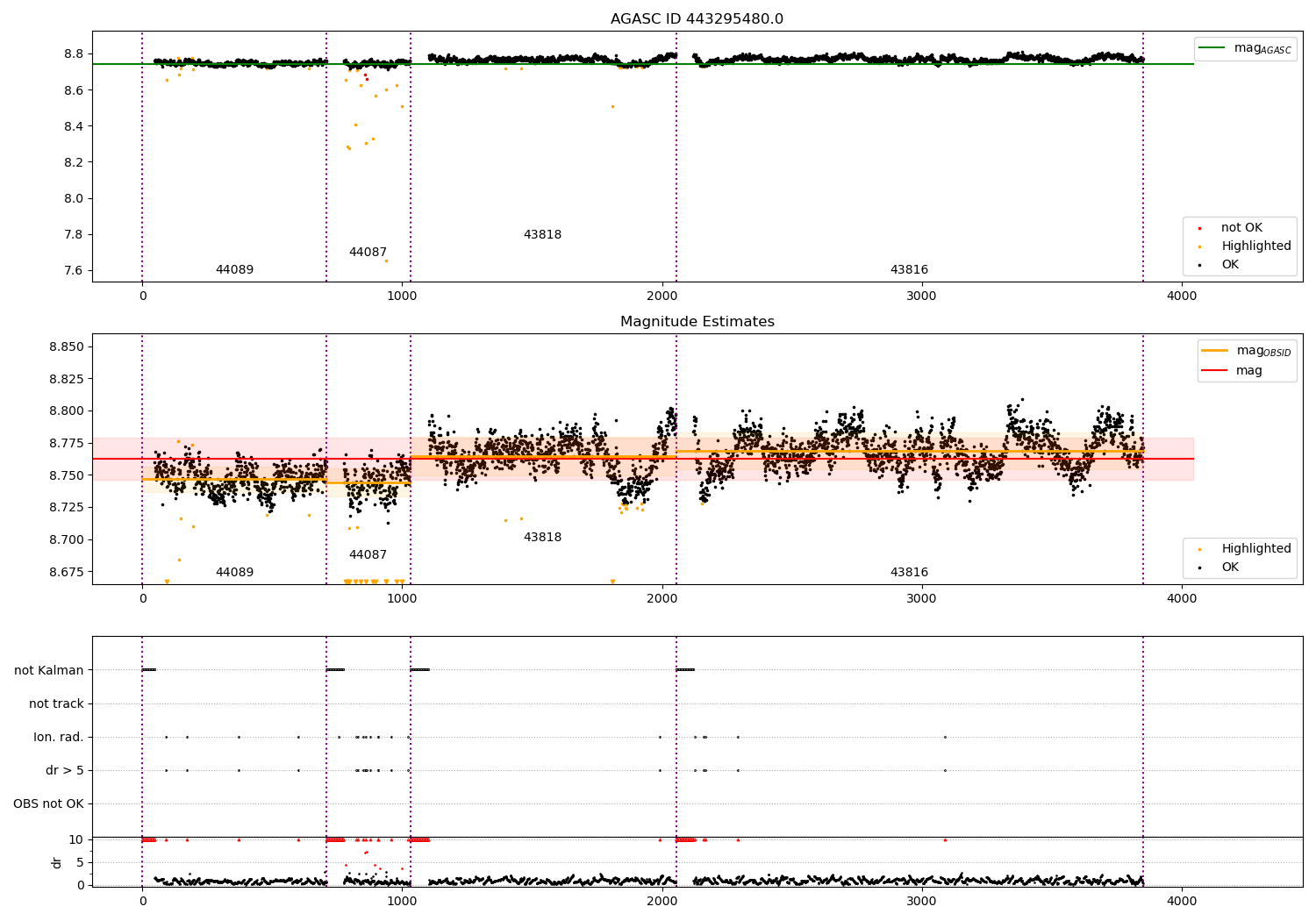Click the 'dr' y-axis label
This screenshot has height=921, width=1316.
57,863
